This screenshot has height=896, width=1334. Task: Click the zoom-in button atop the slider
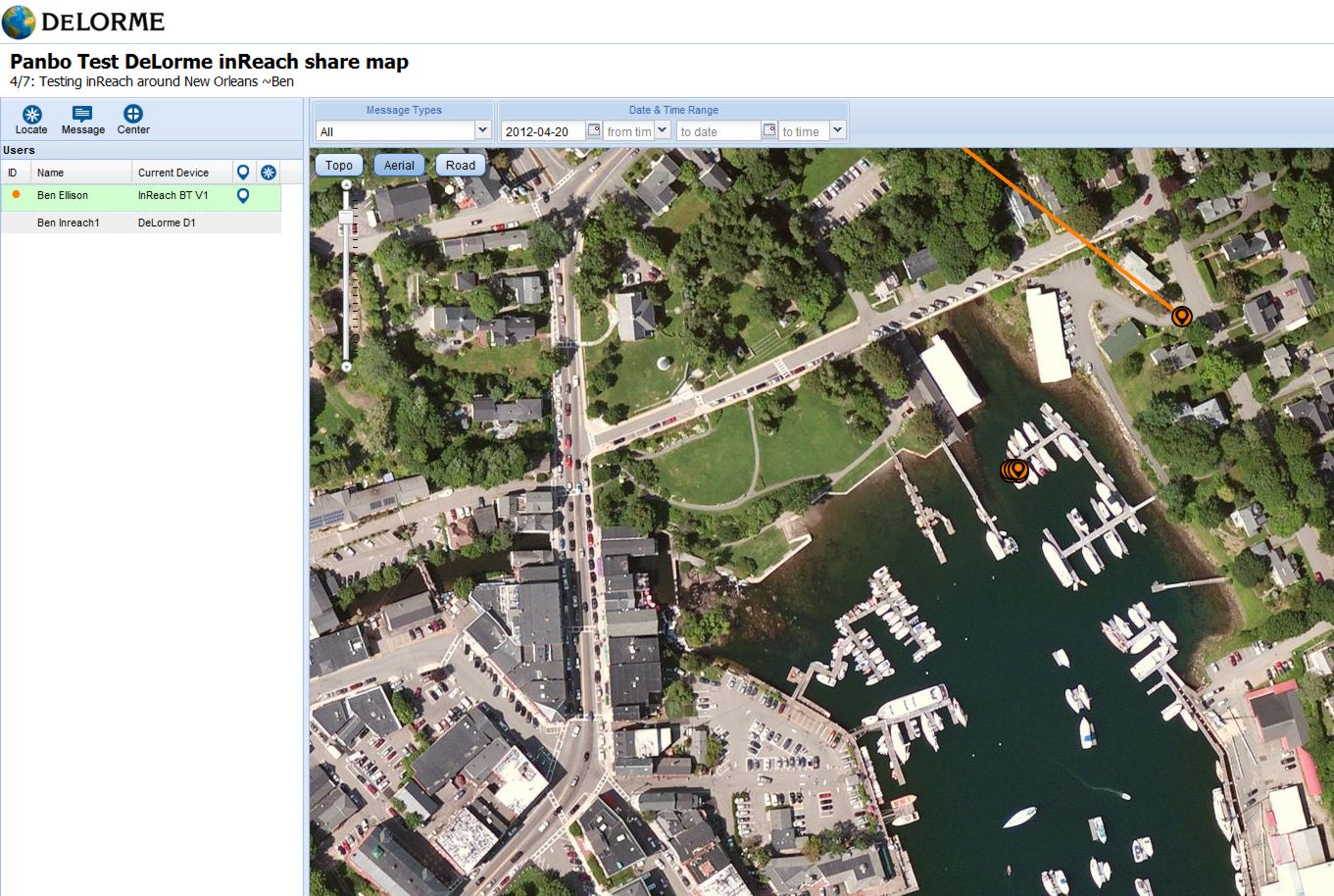(346, 184)
